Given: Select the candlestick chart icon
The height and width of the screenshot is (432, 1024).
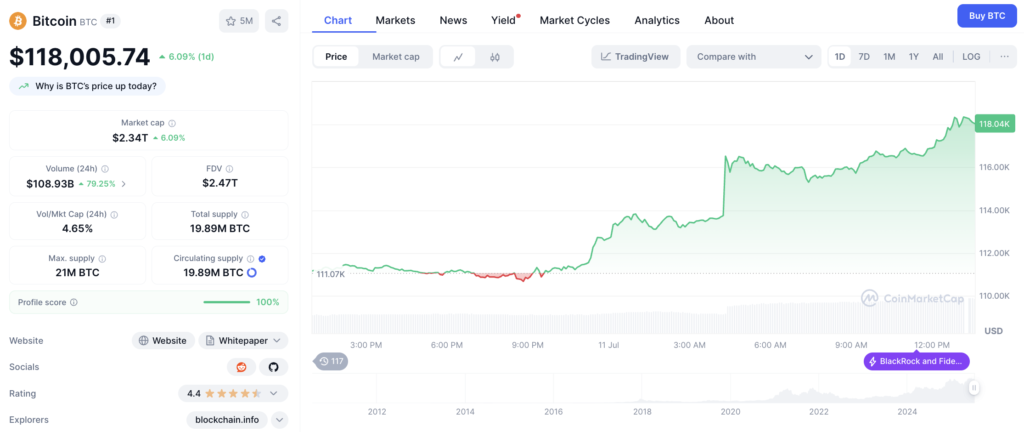Looking at the screenshot, I should 494,57.
